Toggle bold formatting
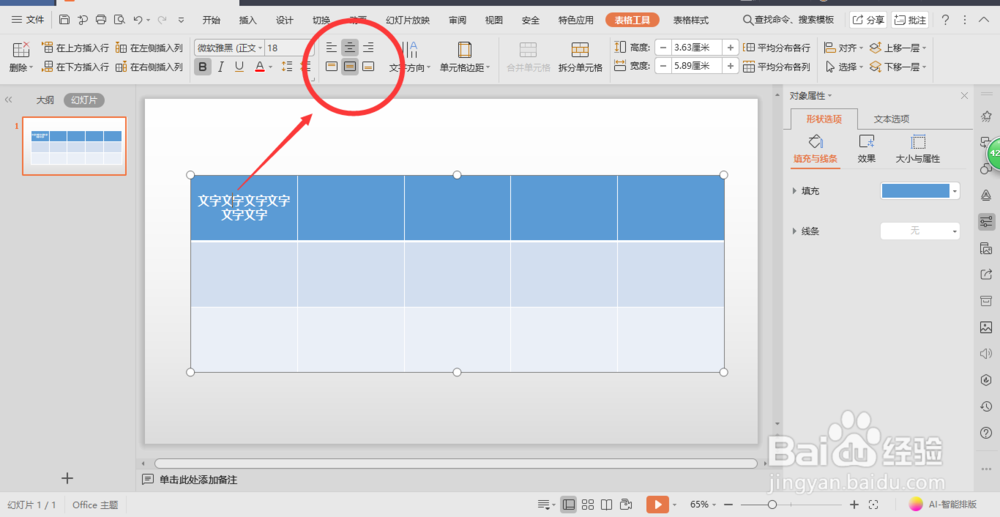Screen dimensions: 1000x517 point(202,66)
